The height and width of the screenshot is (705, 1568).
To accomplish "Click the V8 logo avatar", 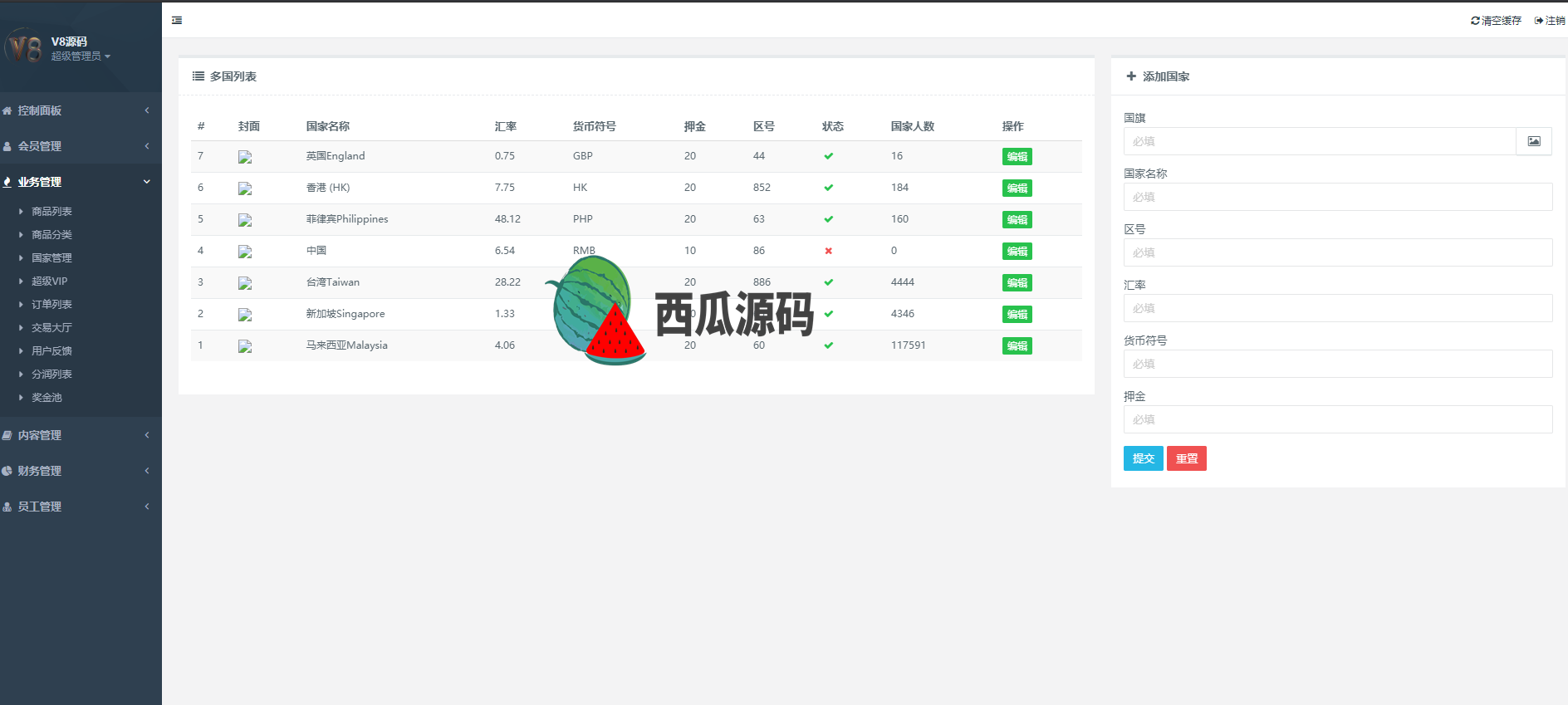I will click(x=24, y=47).
